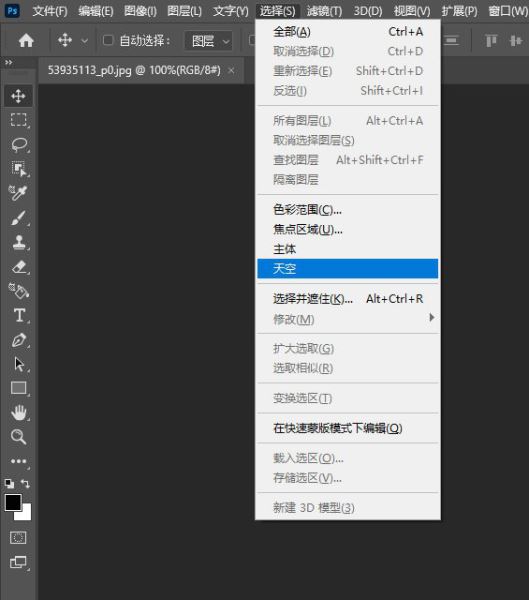Open the 滤镜(T) menu

324,11
